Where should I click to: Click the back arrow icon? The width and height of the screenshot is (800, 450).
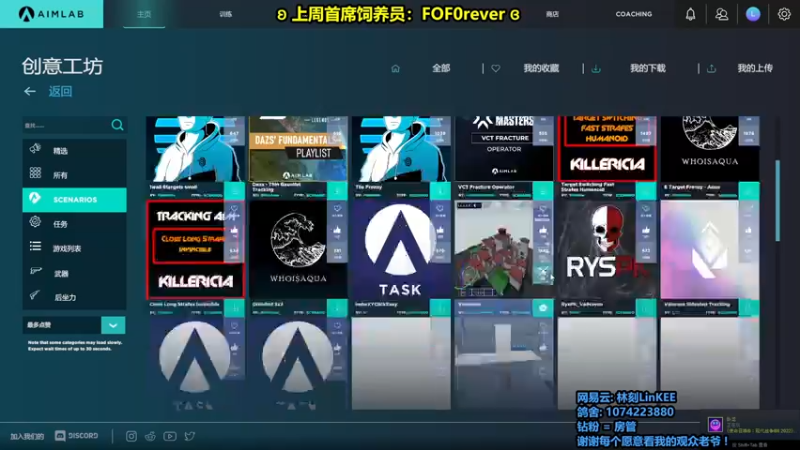click(30, 91)
